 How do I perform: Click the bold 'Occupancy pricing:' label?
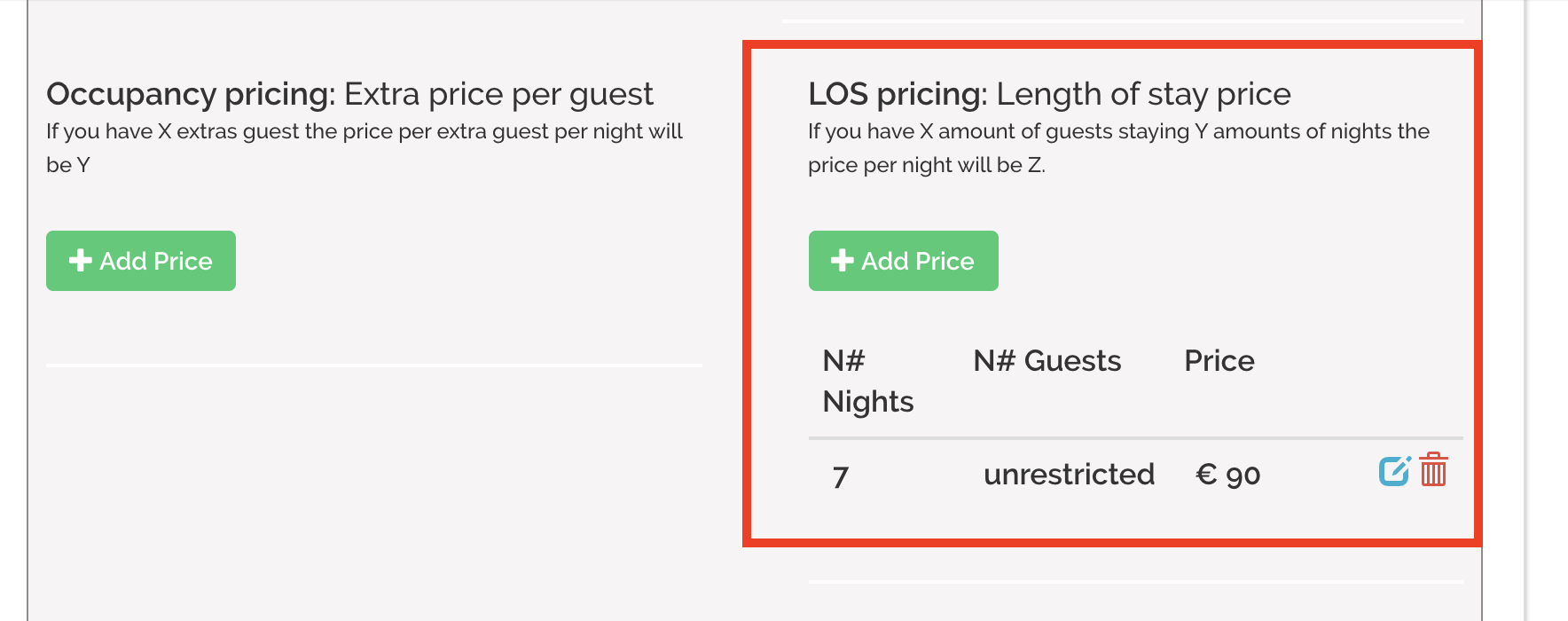pyautogui.click(x=191, y=94)
